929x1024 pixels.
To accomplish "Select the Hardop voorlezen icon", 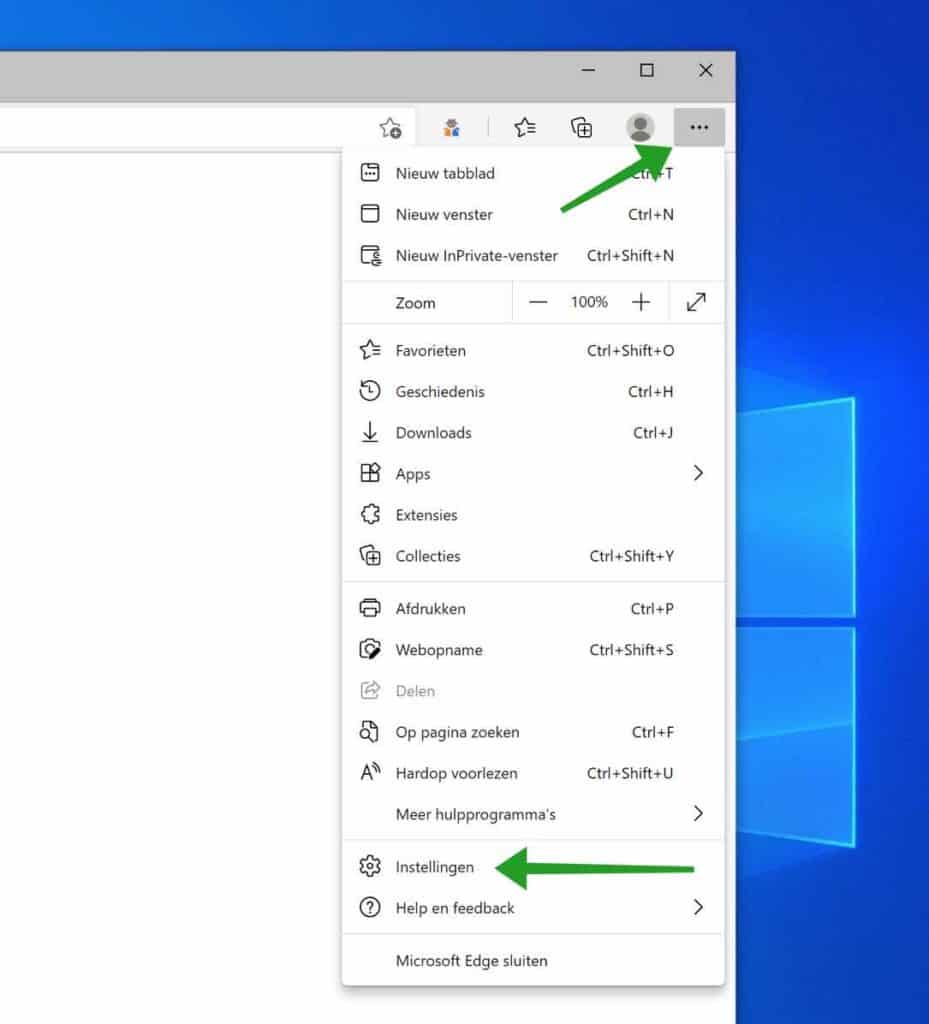I will [370, 772].
